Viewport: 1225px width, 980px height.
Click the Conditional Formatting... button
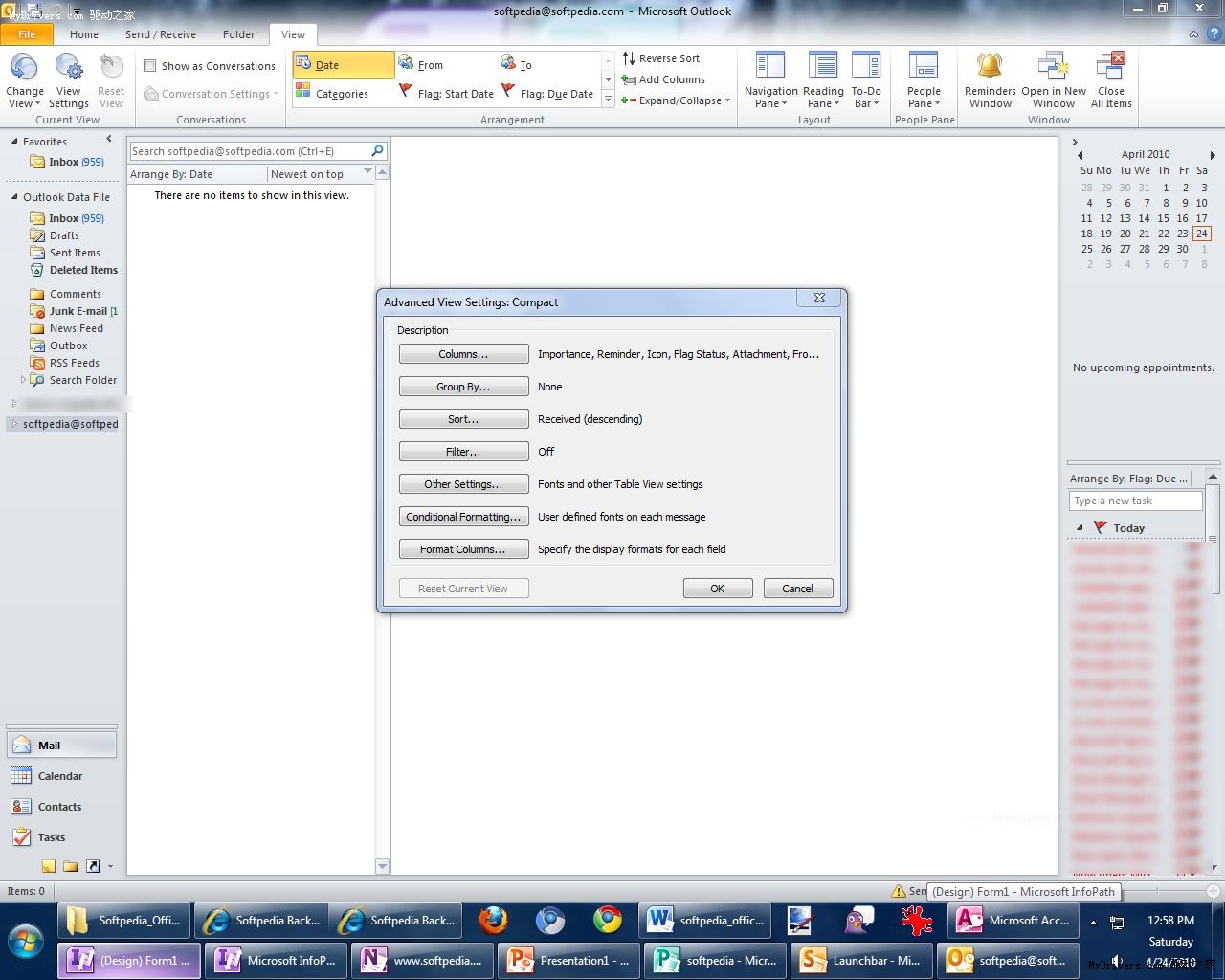pos(463,517)
